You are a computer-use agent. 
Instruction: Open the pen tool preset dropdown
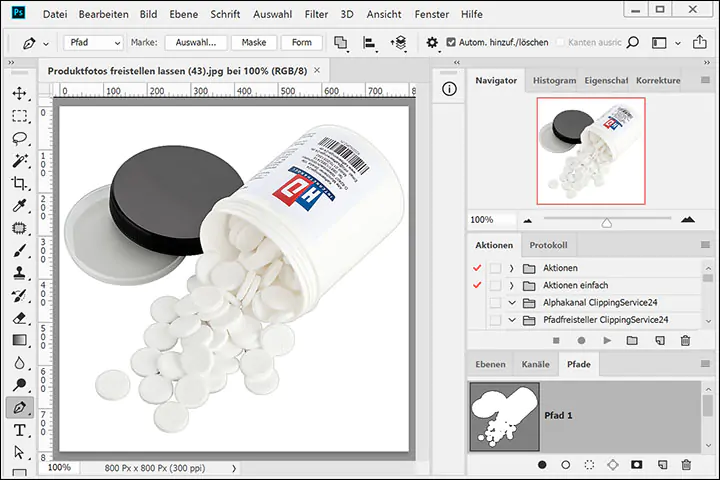[x=46, y=44]
